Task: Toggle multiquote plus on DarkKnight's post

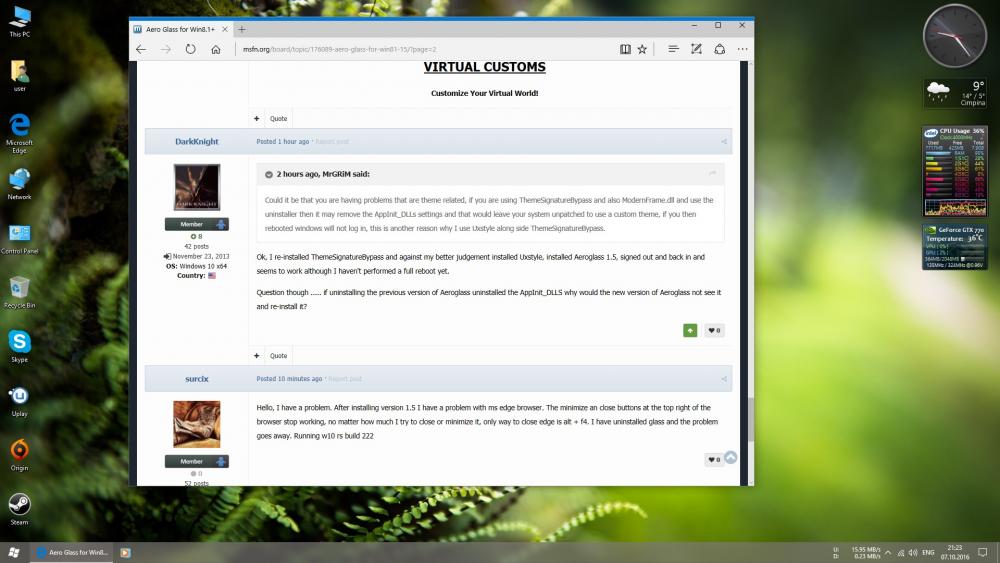Action: [x=257, y=355]
